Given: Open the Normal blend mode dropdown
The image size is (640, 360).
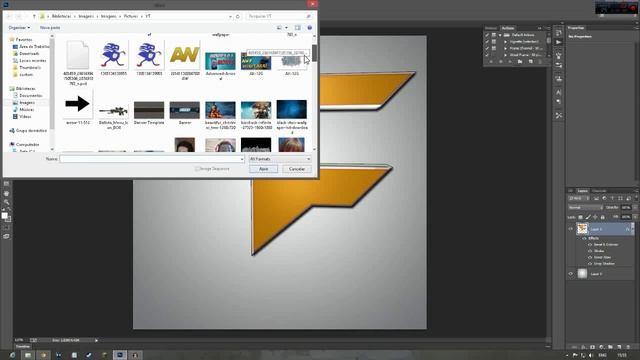Looking at the screenshot, I should coord(585,208).
